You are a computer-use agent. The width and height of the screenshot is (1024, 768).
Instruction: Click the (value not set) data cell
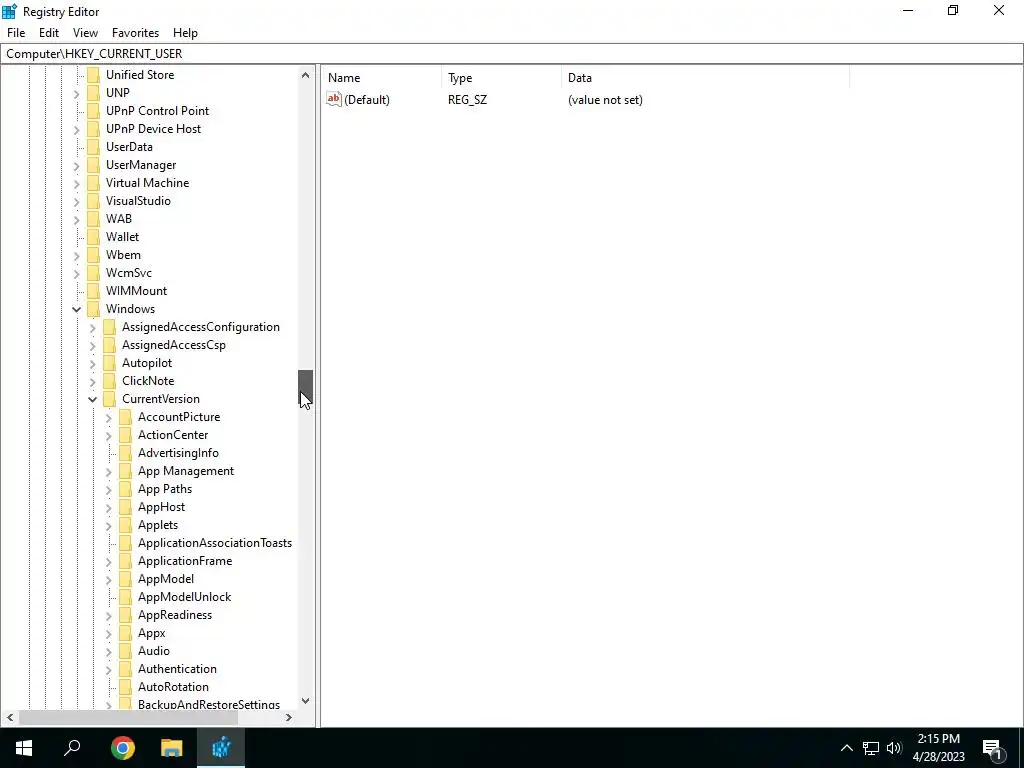[605, 99]
